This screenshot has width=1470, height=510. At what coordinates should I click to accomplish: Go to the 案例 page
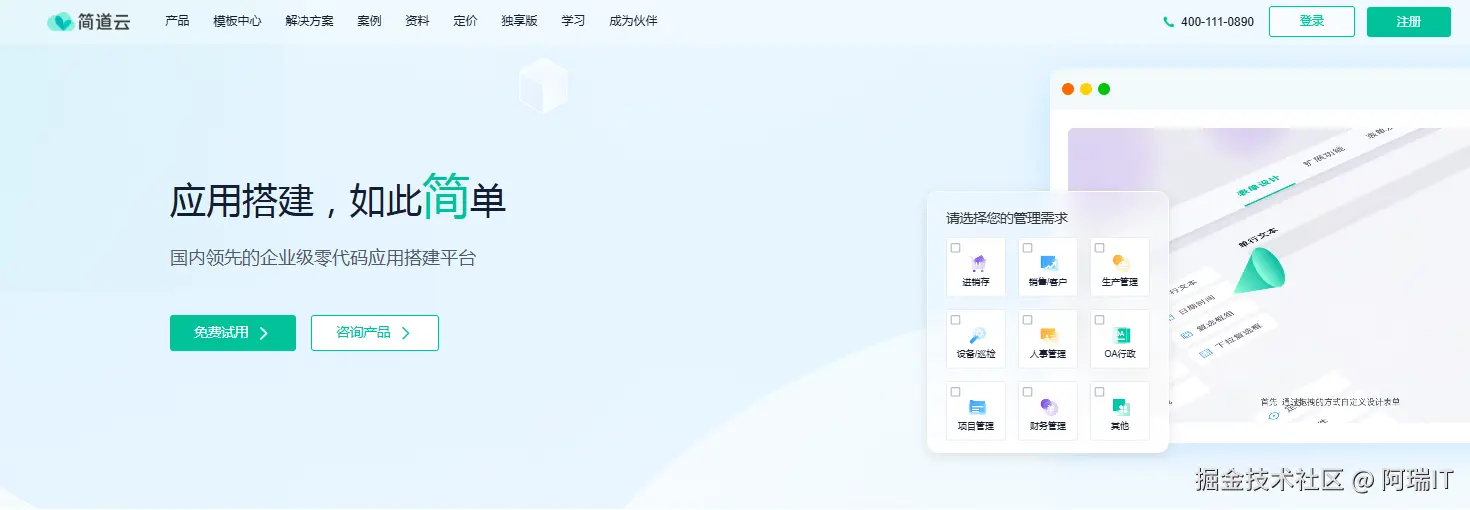(369, 21)
